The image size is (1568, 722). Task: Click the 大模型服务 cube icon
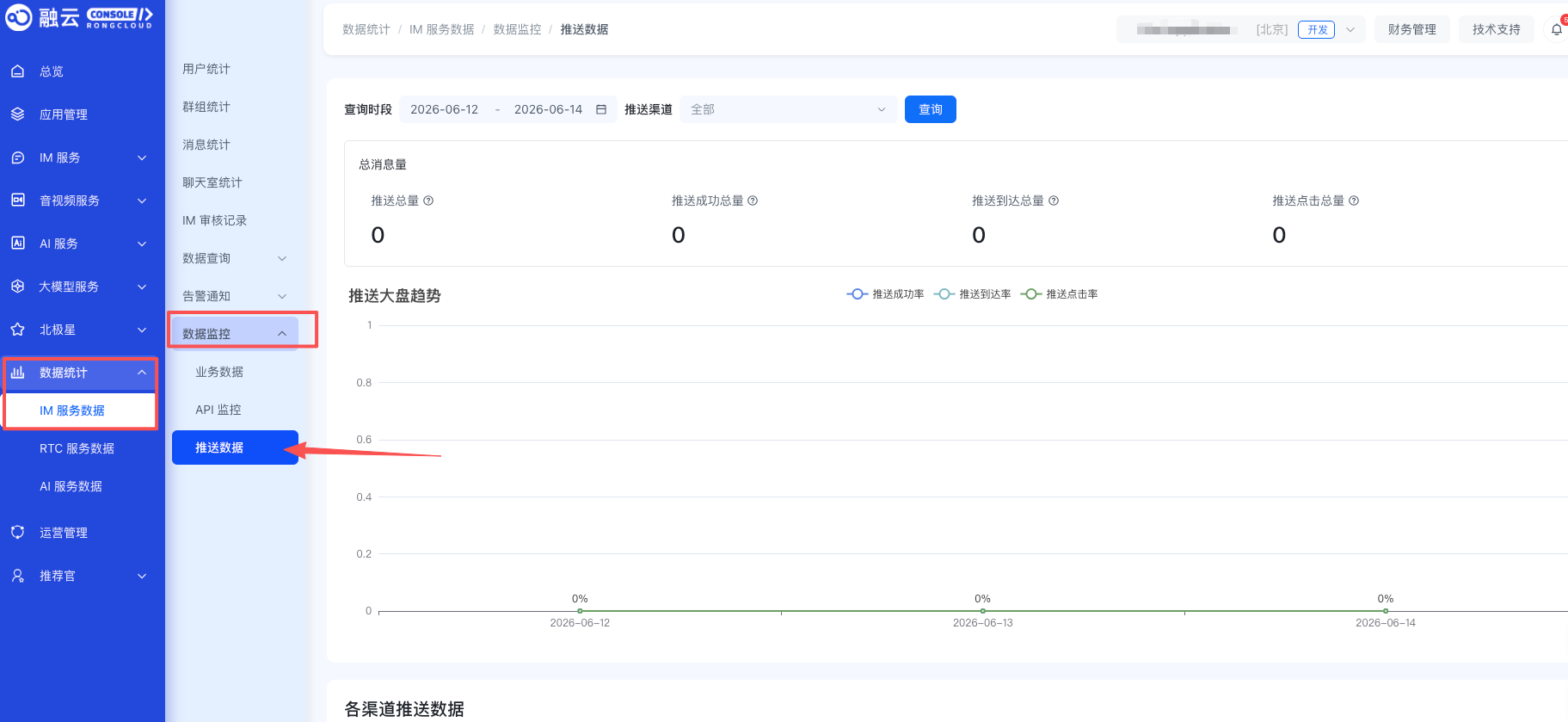(x=17, y=287)
